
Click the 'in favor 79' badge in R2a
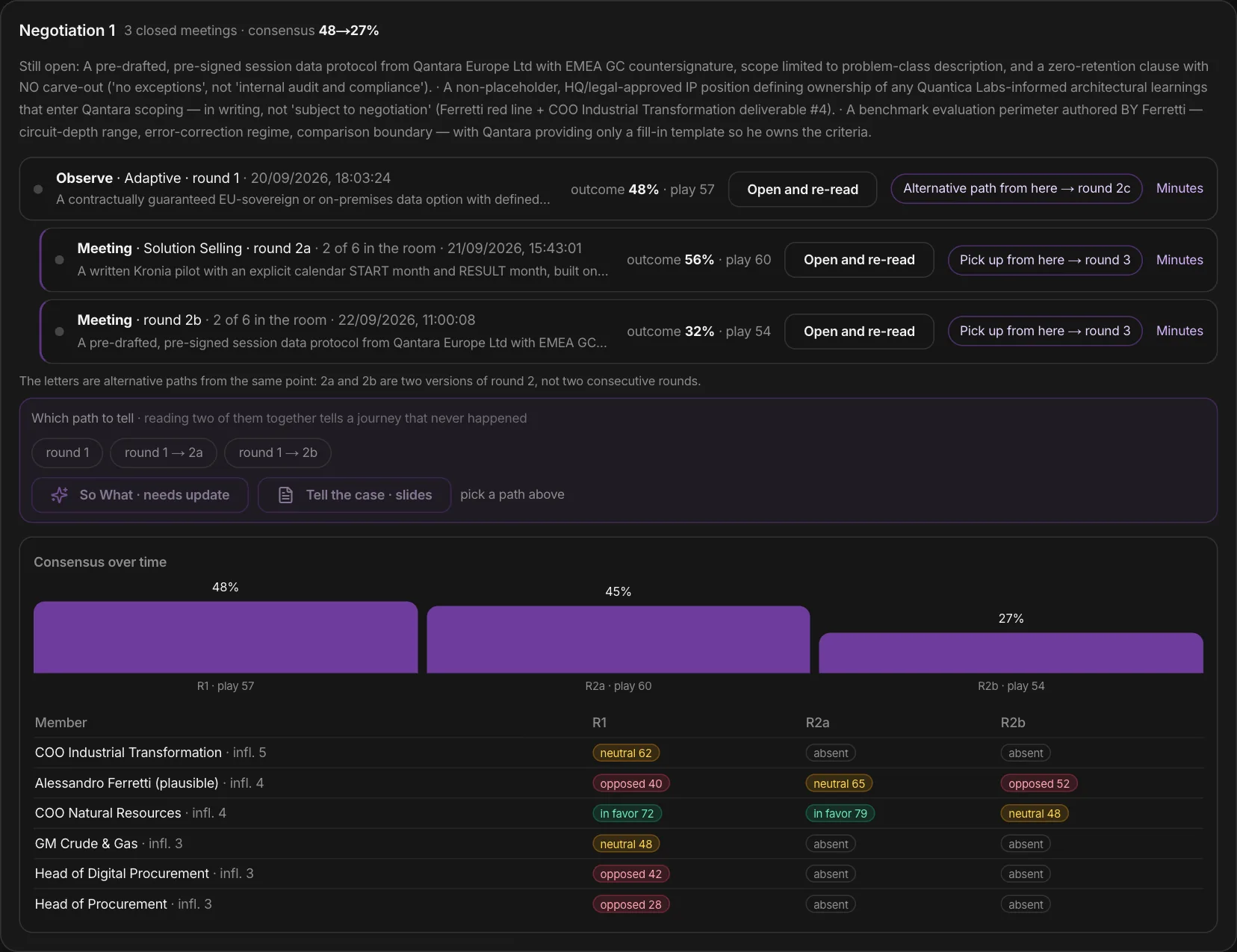coord(840,813)
